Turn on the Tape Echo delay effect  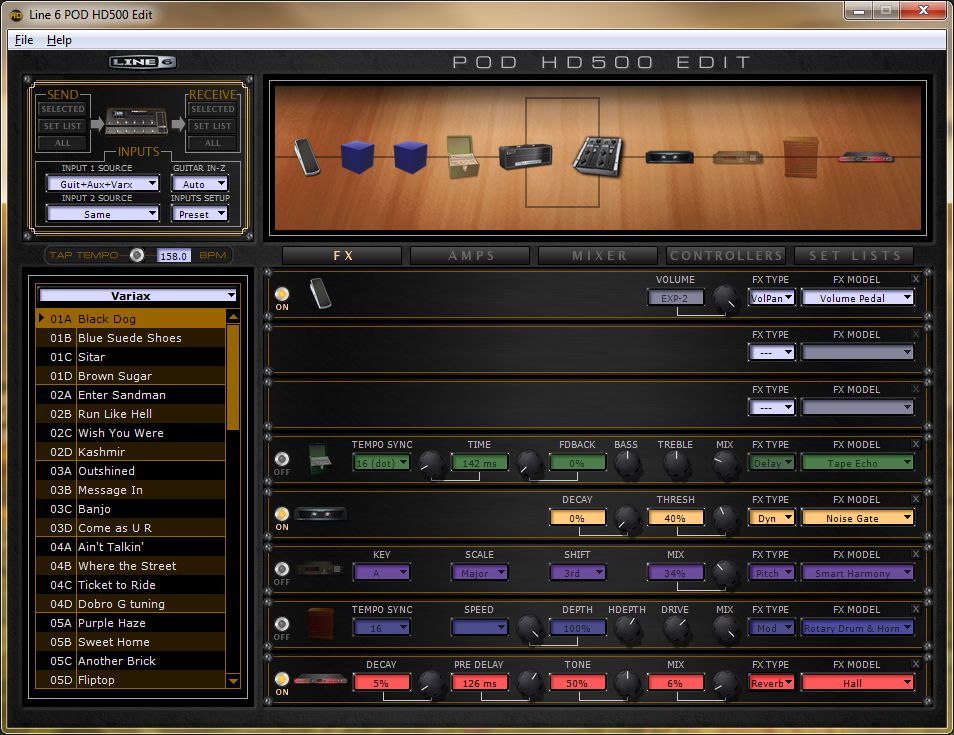coord(282,459)
